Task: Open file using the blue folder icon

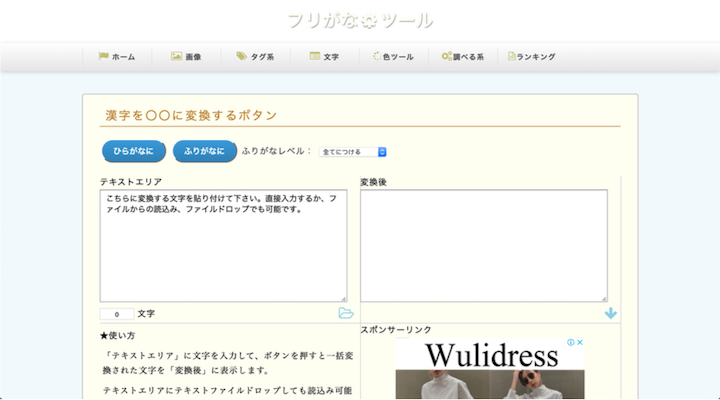Action: pos(346,314)
